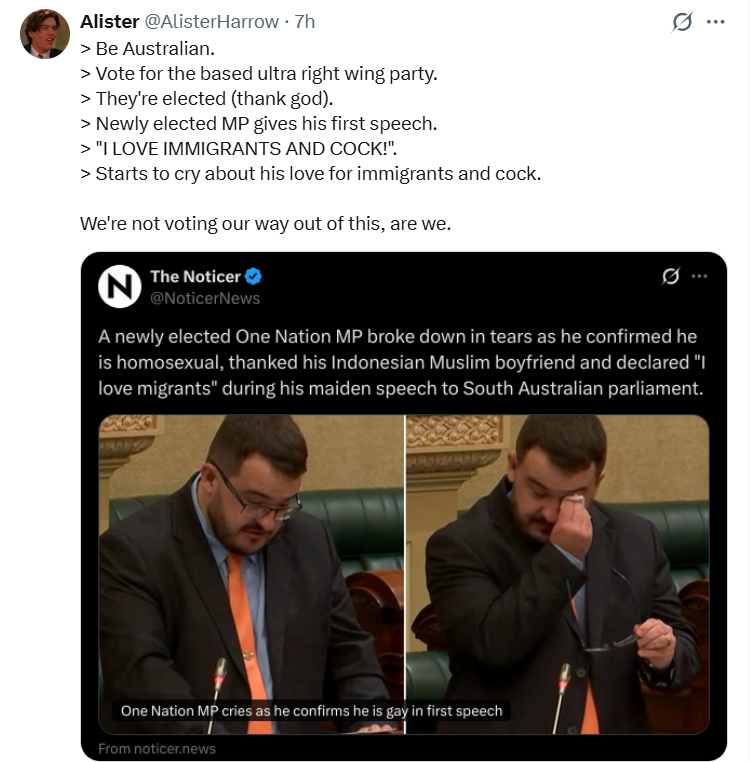Click the Grok icon on Alister's tweet
The height and width of the screenshot is (762, 750).
point(682,22)
